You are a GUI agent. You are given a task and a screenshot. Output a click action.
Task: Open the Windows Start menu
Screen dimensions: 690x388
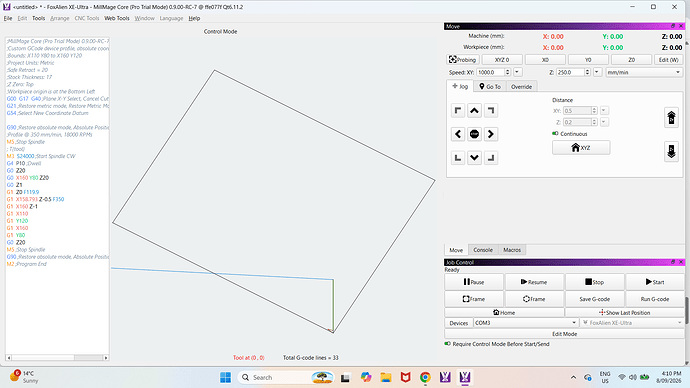pos(225,377)
